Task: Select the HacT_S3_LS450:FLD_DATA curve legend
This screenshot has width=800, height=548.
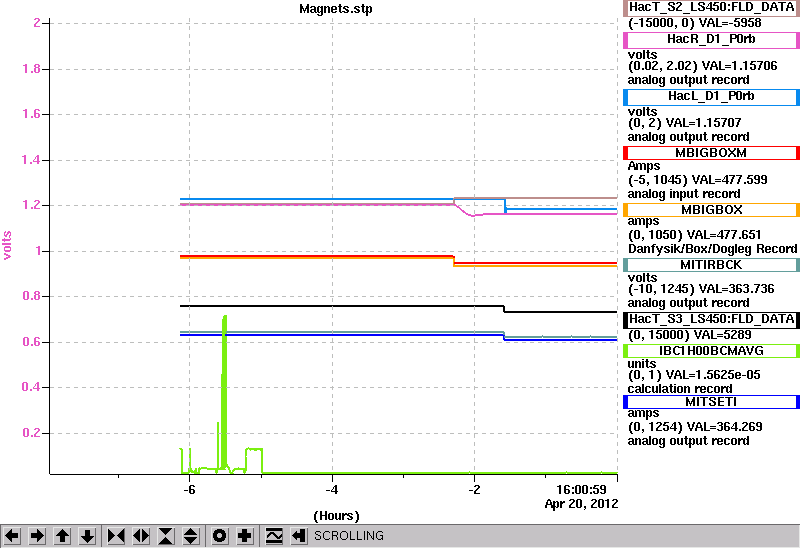Action: click(711, 319)
